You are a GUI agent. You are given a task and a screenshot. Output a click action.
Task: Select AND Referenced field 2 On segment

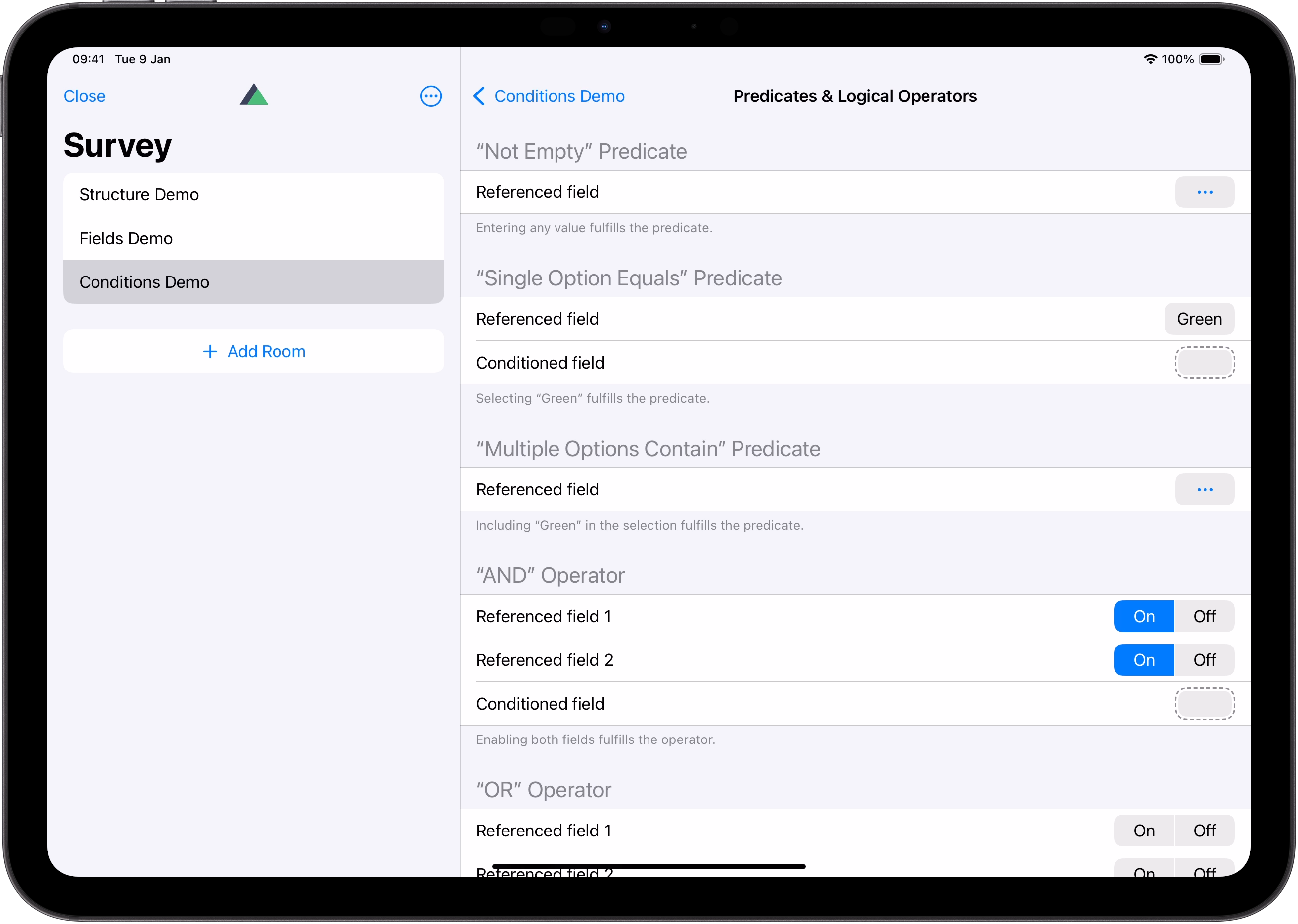[1144, 660]
